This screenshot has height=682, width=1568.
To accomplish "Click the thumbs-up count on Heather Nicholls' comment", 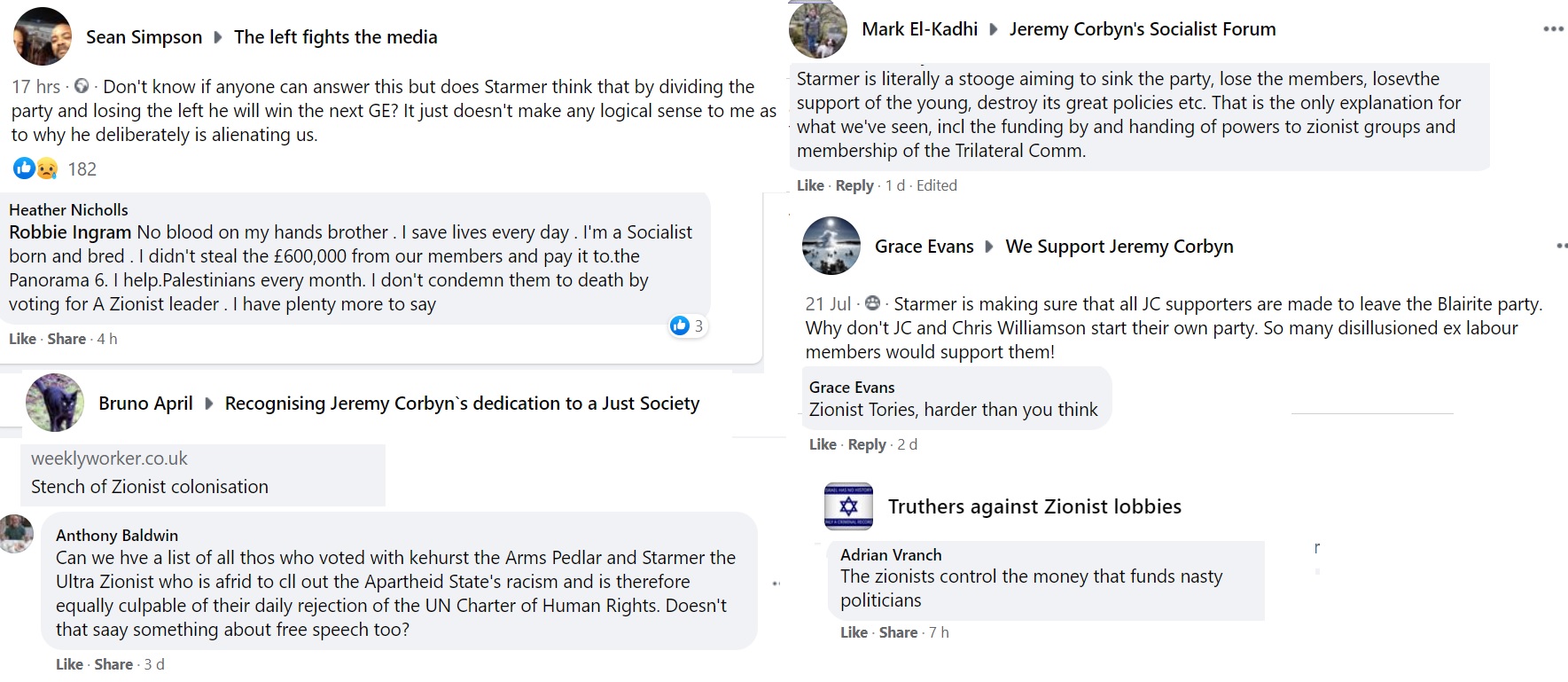I will pos(688,325).
